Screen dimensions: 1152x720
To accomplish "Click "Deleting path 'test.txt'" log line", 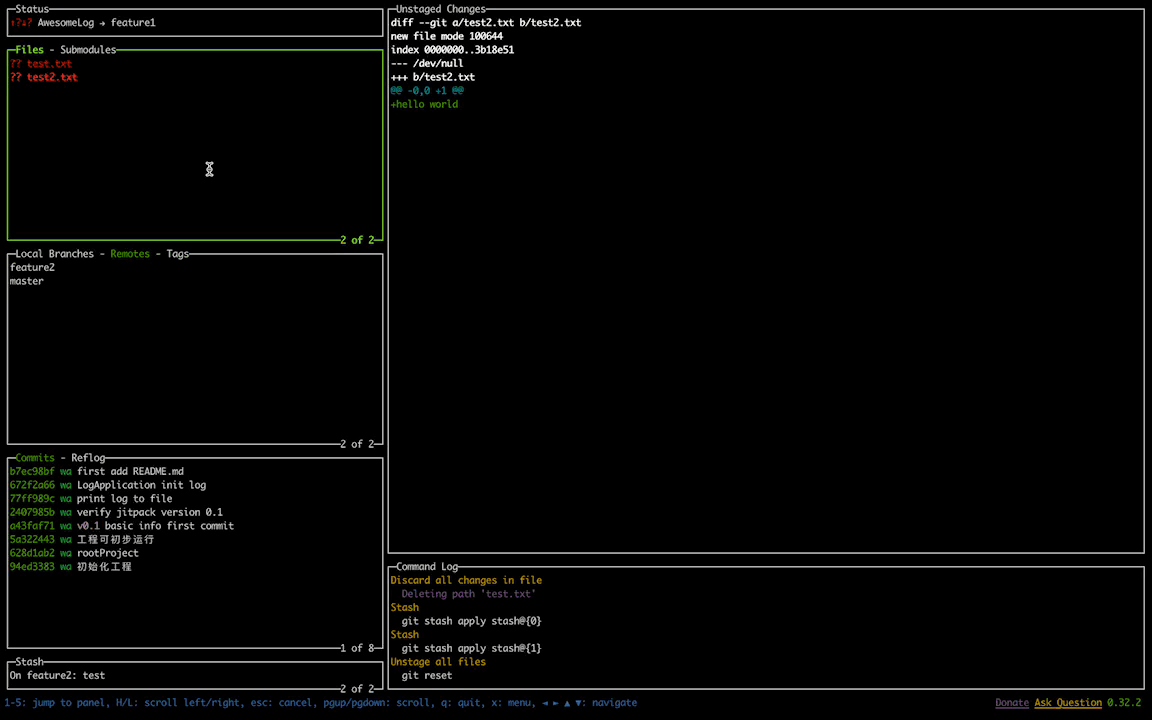I will [x=469, y=594].
